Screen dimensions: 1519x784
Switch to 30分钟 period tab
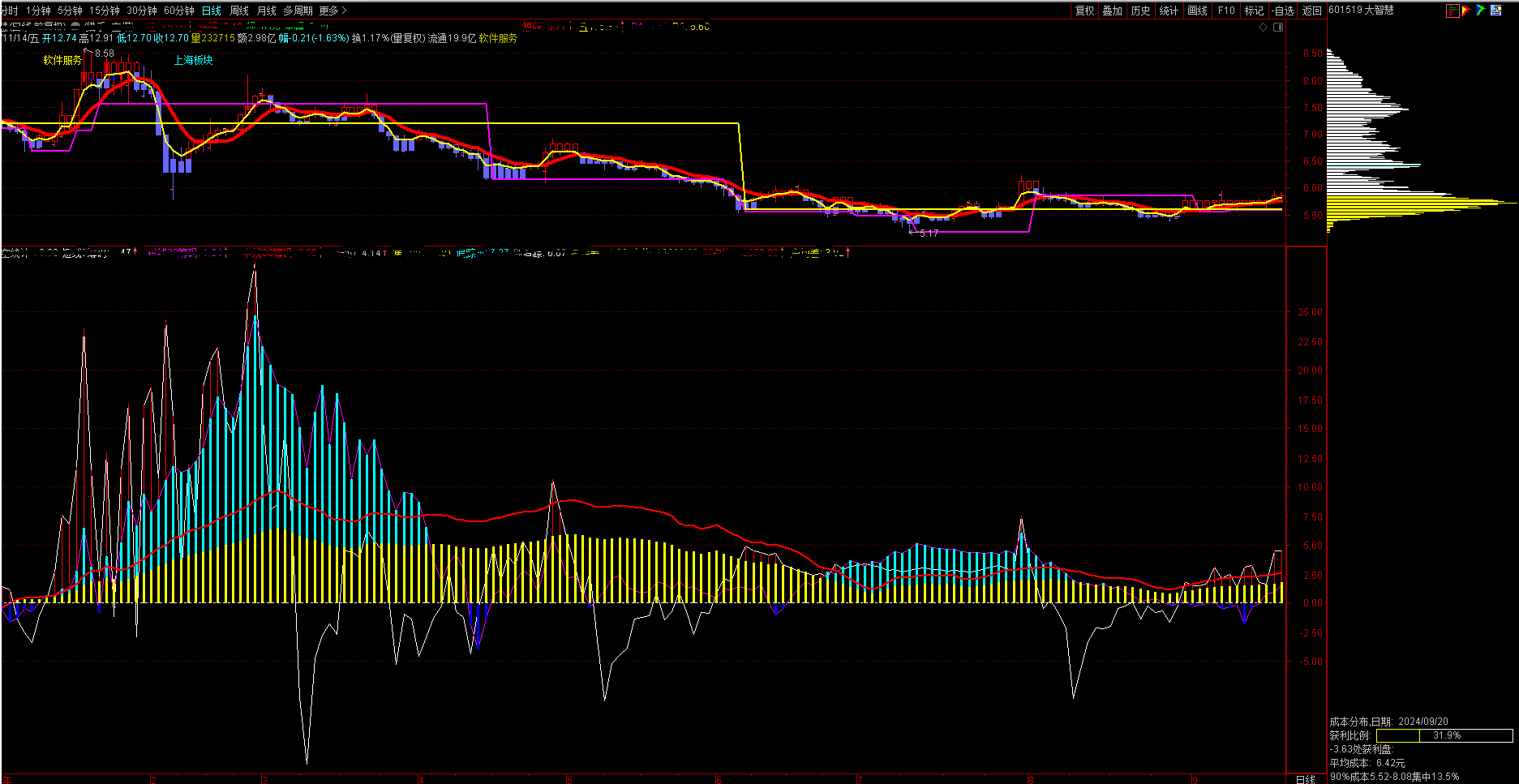pyautogui.click(x=142, y=11)
